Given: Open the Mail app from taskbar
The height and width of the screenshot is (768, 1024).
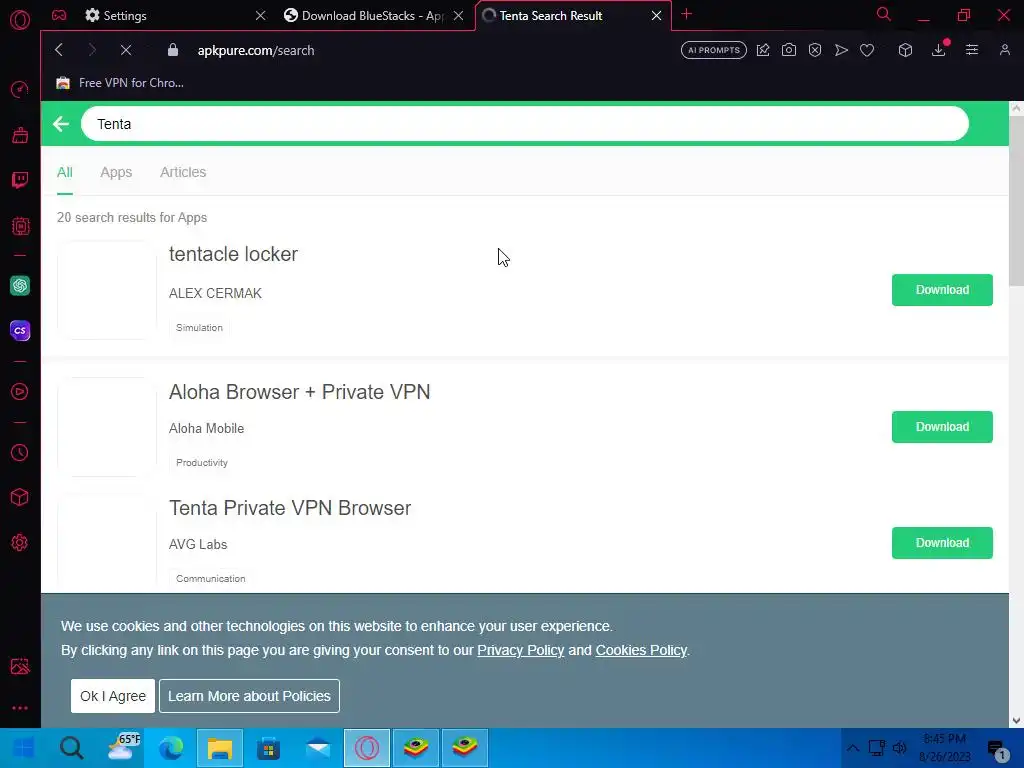Looking at the screenshot, I should pyautogui.click(x=318, y=748).
